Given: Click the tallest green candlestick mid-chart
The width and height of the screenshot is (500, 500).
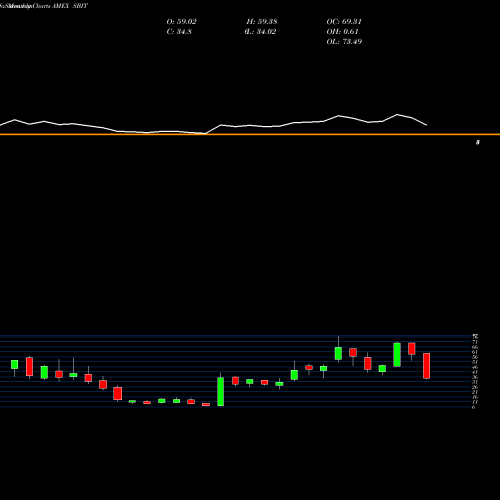Looking at the screenshot, I should pos(220,391).
